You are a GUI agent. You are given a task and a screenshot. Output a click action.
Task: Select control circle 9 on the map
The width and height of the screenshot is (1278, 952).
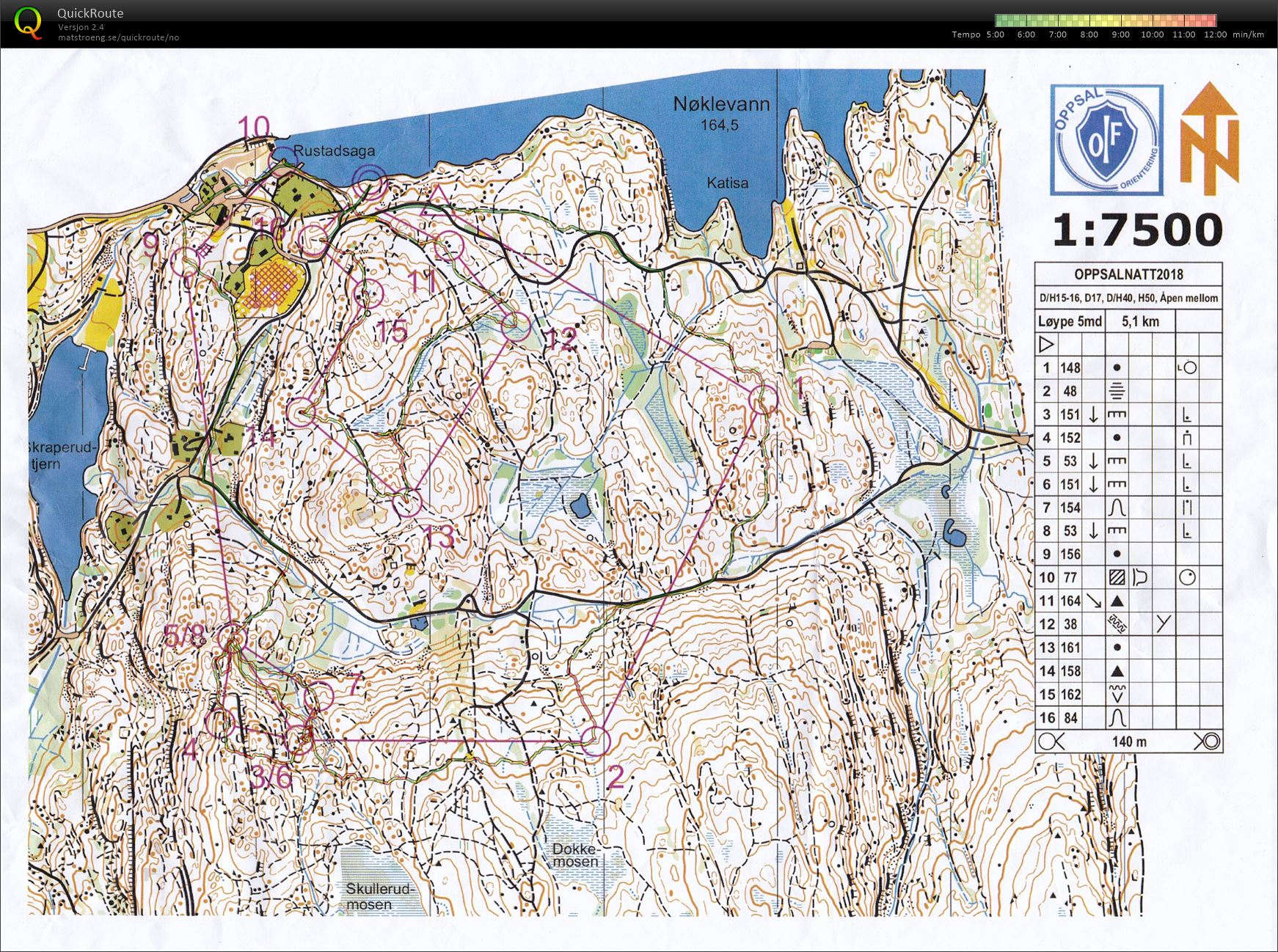tap(187, 260)
